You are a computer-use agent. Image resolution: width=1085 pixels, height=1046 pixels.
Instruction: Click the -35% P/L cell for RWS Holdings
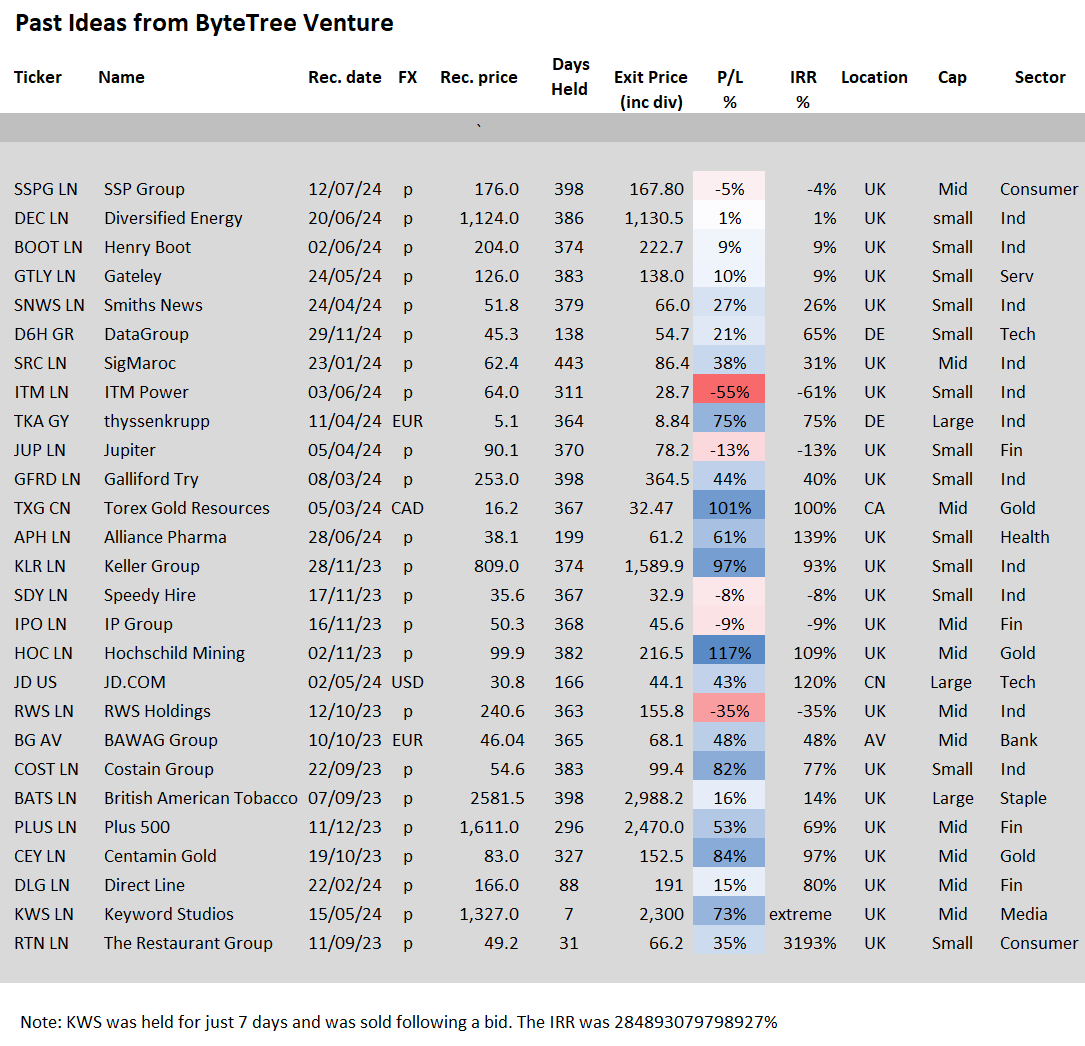tap(729, 711)
